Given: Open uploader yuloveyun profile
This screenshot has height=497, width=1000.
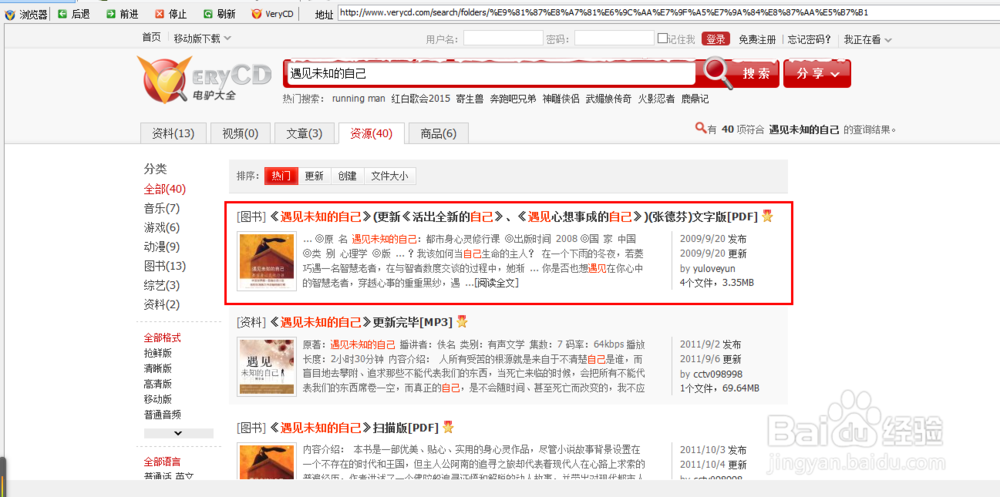Looking at the screenshot, I should pyautogui.click(x=713, y=268).
